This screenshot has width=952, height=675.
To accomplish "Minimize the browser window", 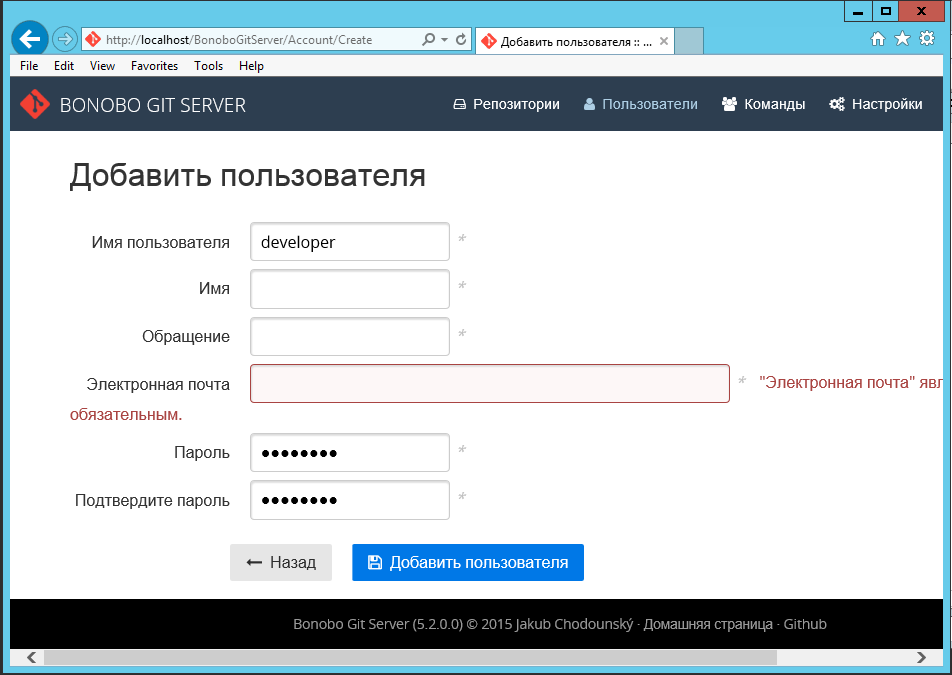I will coord(858,11).
